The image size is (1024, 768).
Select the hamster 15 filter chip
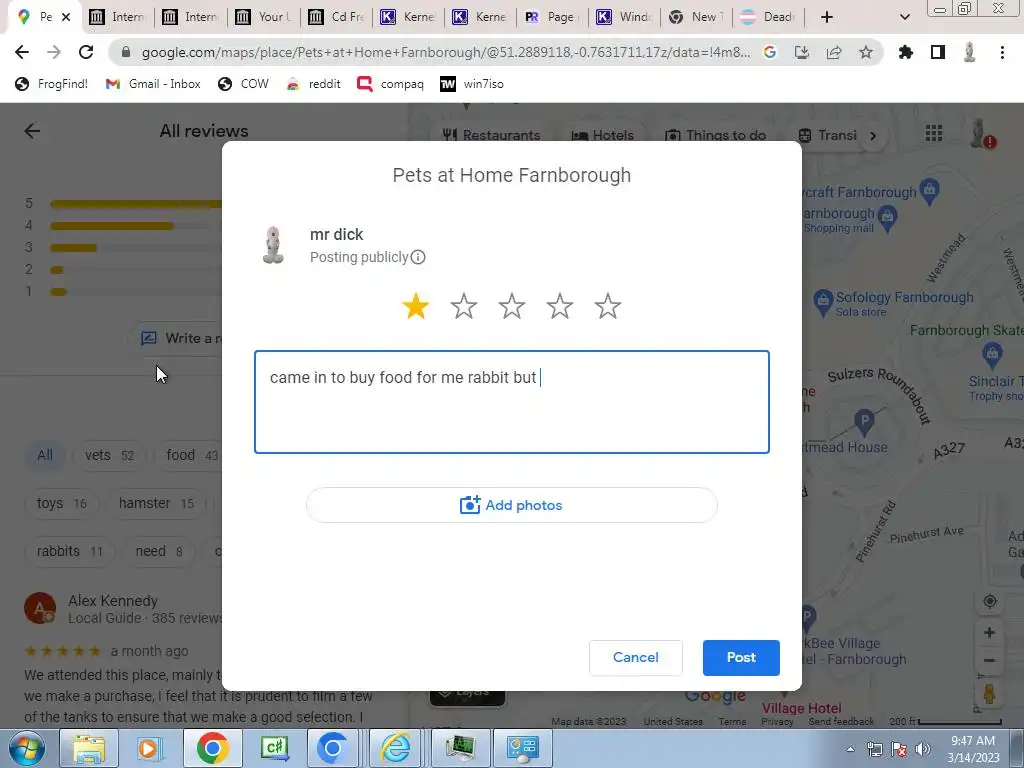(156, 504)
